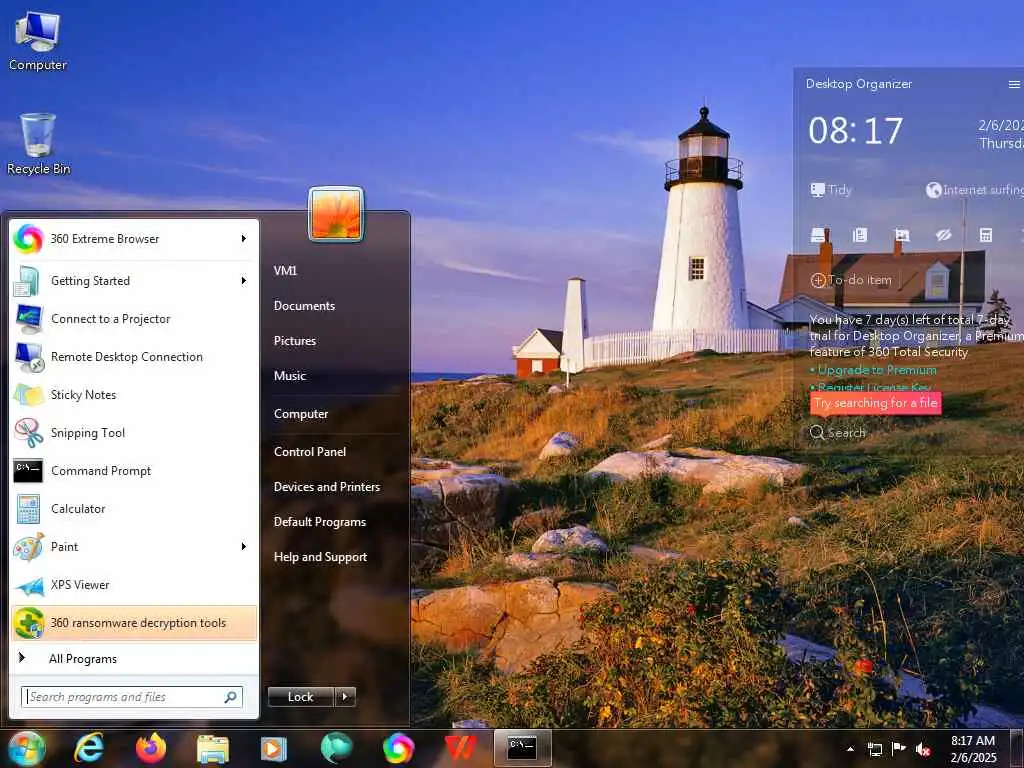Open Pictures from Start menu

[x=295, y=341]
